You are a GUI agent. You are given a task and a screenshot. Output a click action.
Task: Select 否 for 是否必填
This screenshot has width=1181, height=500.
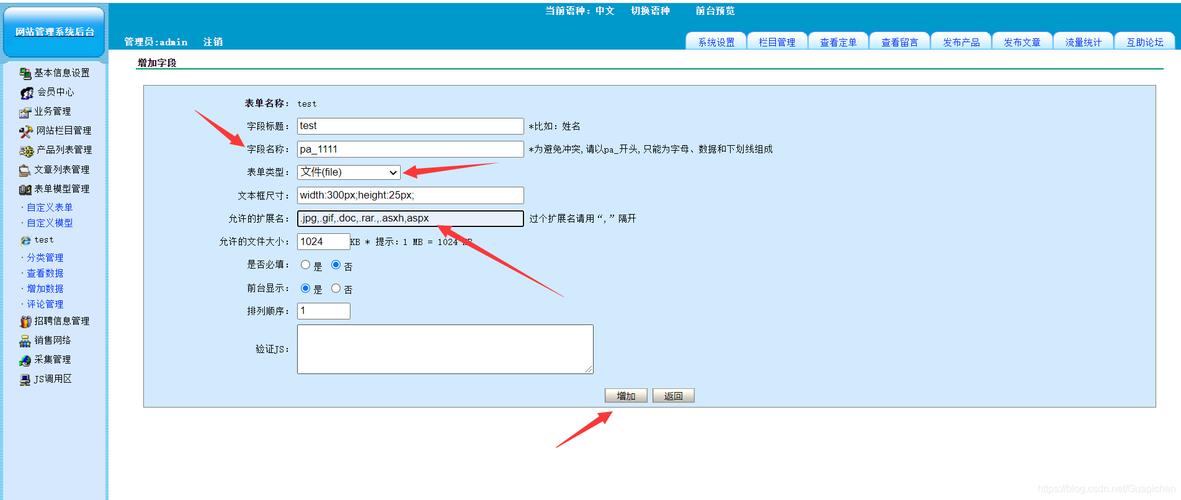[x=336, y=266]
